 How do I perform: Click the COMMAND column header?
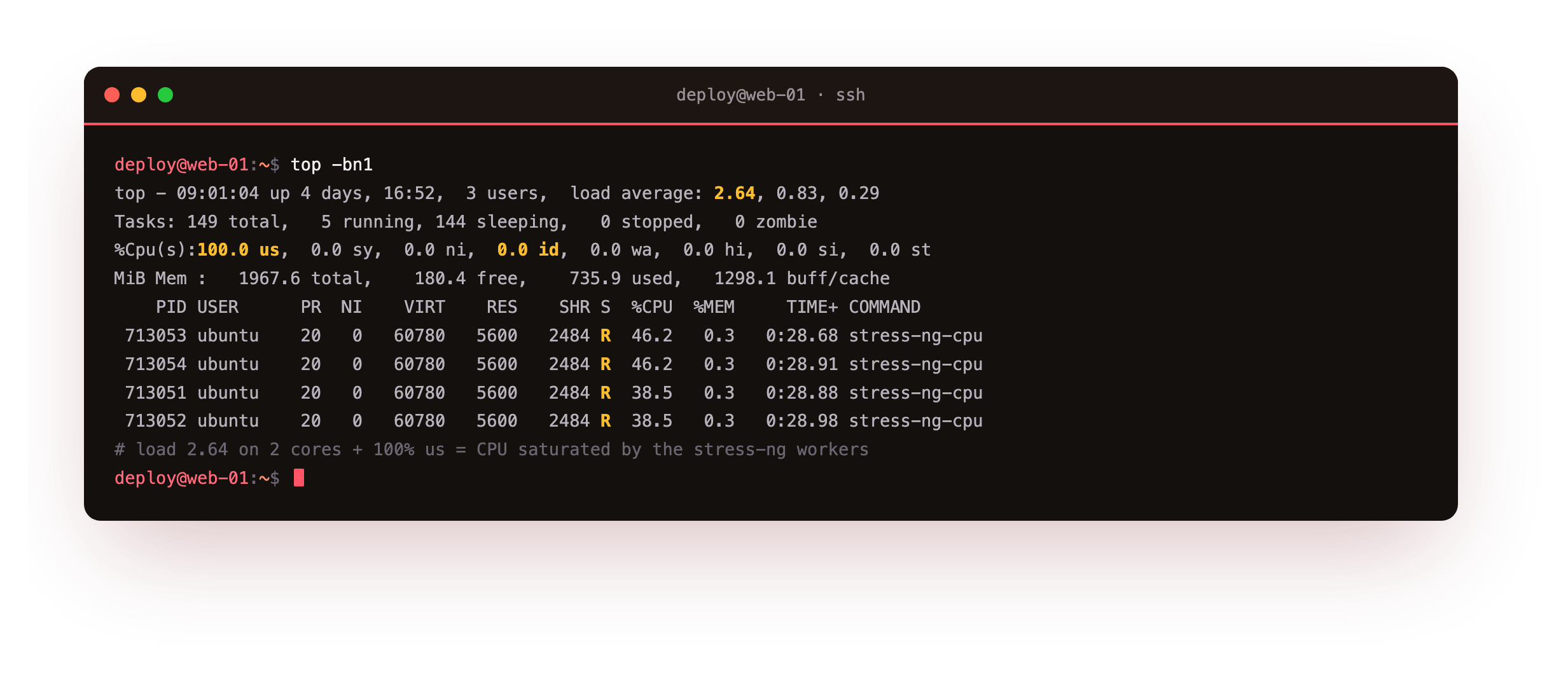point(884,307)
